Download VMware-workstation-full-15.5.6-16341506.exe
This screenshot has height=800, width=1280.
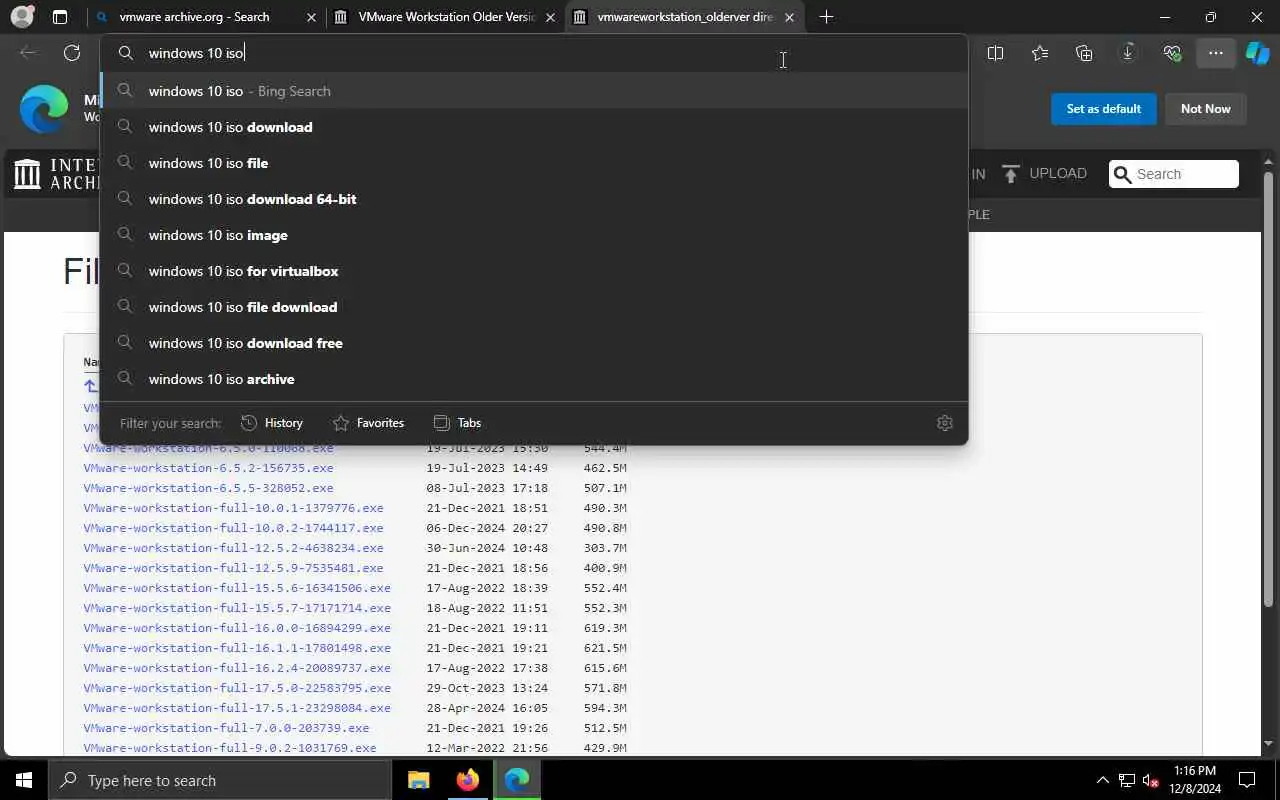237,588
